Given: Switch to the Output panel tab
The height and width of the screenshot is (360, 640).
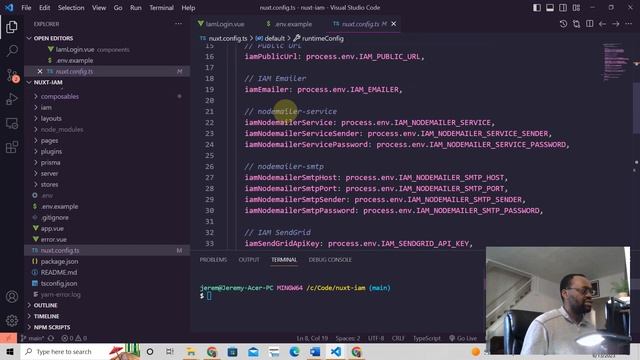Looking at the screenshot, I should pos(249,260).
